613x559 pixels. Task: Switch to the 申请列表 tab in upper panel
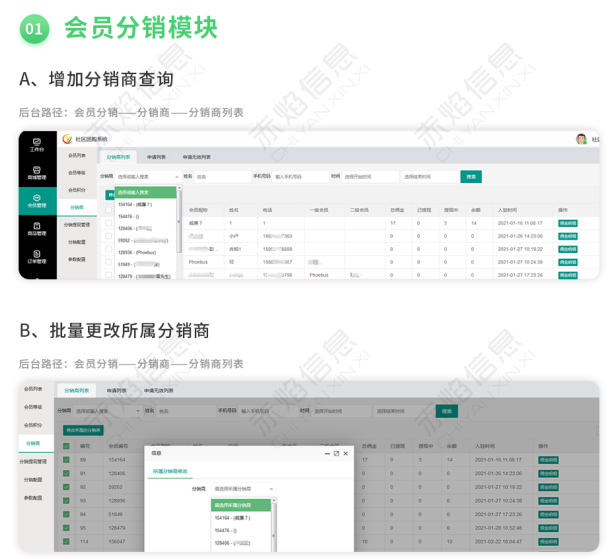[156, 157]
